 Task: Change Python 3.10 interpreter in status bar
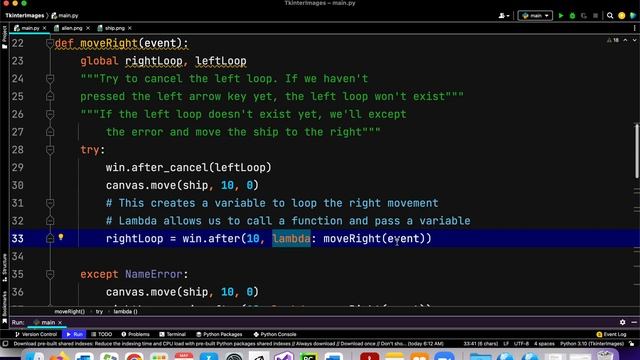592,344
